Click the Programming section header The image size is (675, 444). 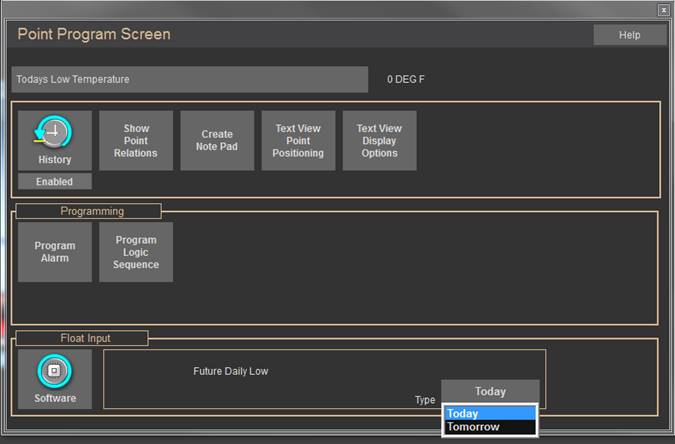(x=92, y=211)
